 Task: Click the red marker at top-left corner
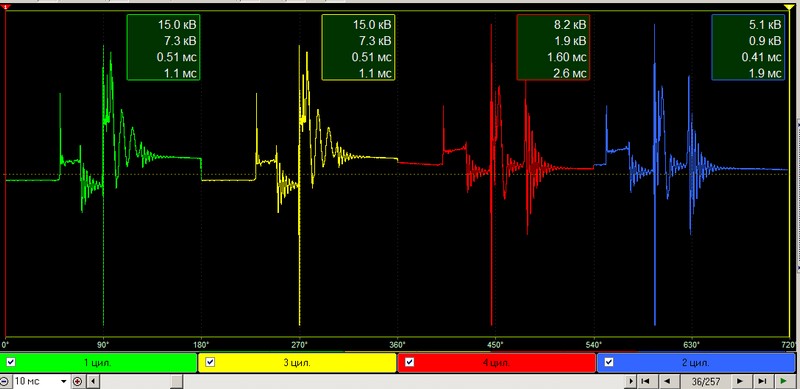click(5, 7)
